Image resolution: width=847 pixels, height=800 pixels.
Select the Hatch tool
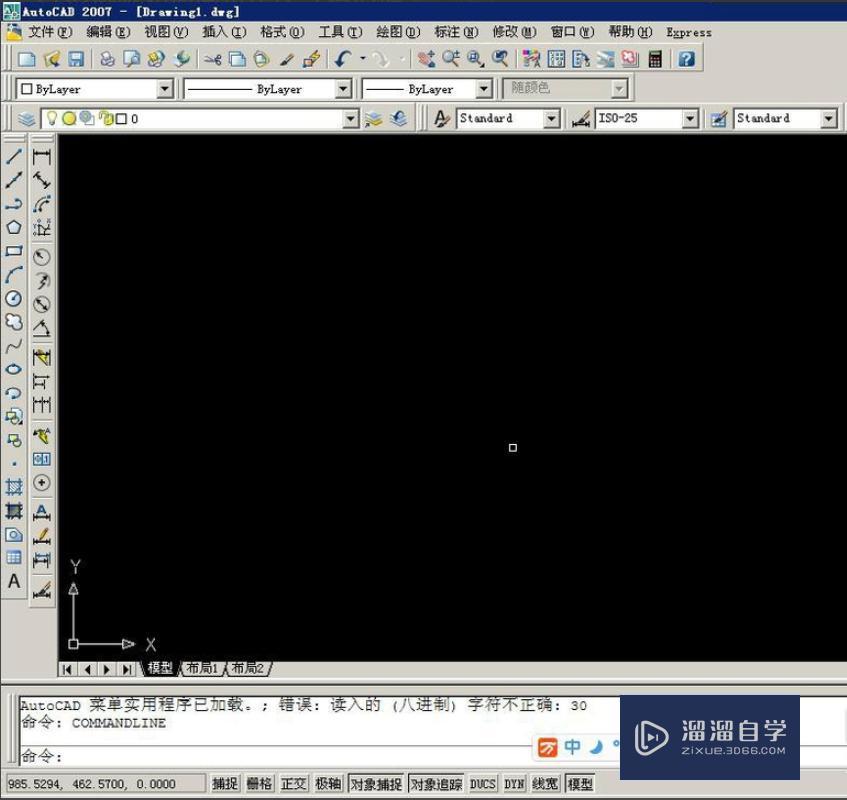14,487
